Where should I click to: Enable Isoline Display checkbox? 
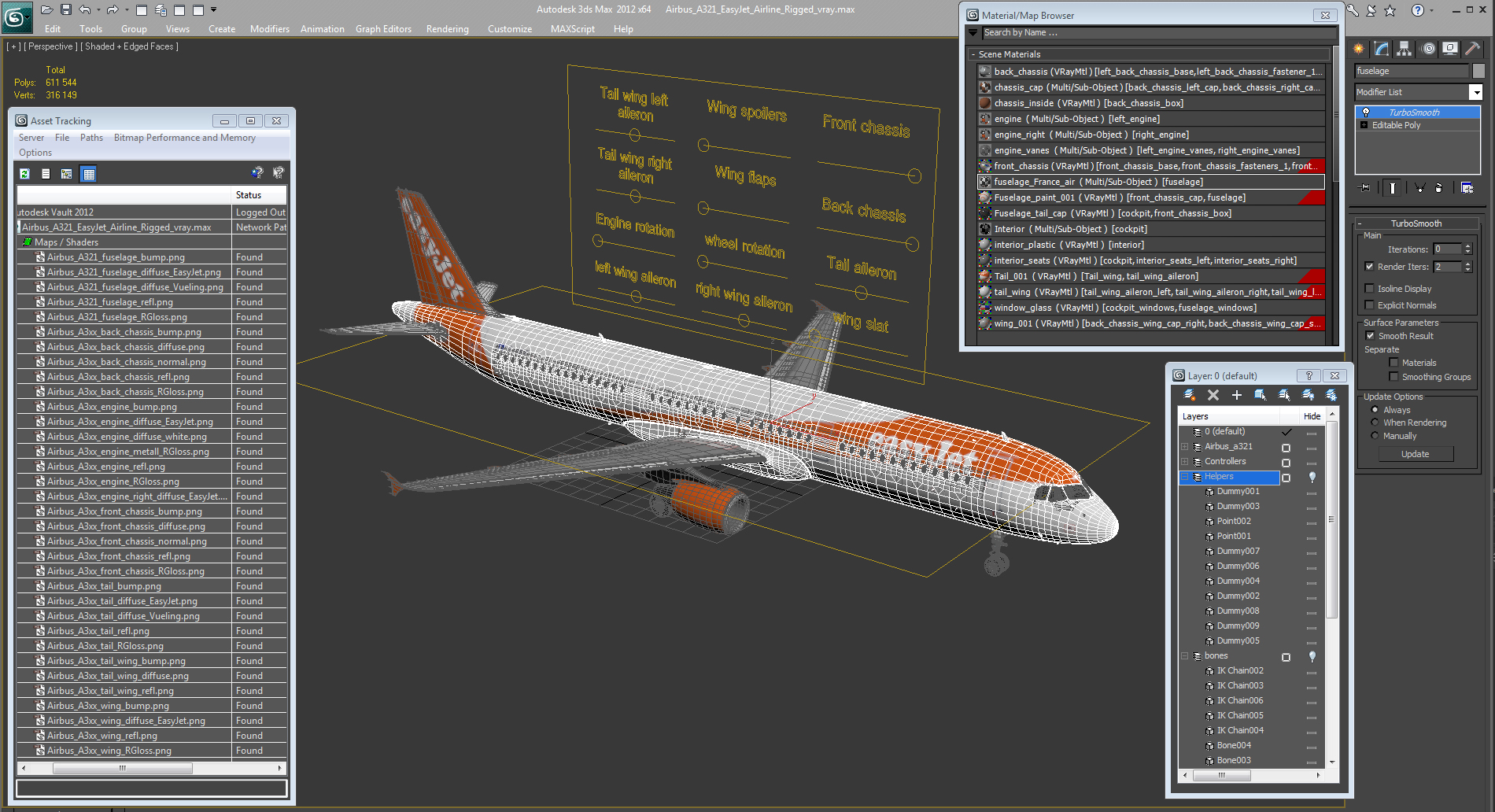(x=1369, y=289)
